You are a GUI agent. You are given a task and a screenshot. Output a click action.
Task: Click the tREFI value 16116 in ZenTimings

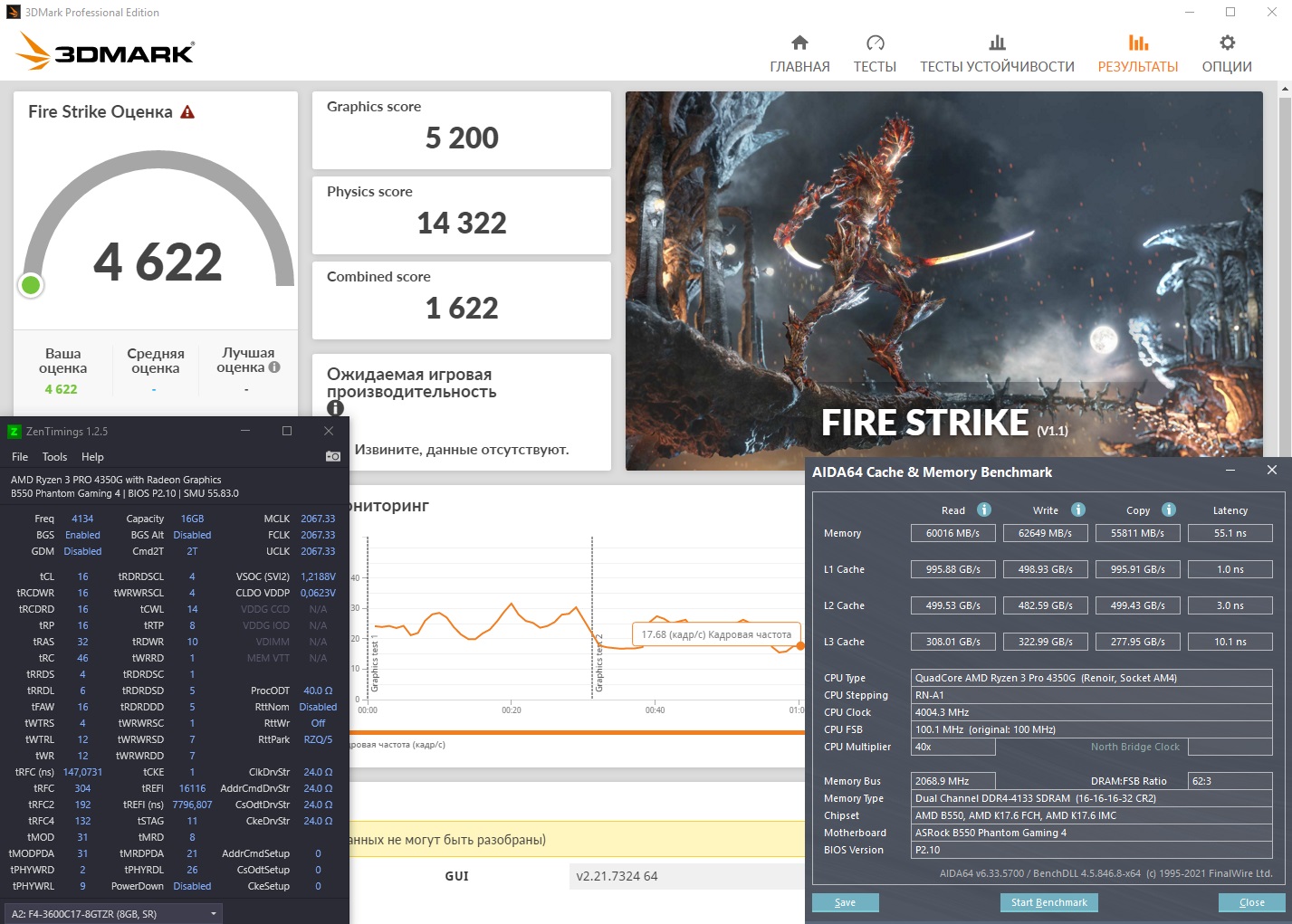coord(192,788)
